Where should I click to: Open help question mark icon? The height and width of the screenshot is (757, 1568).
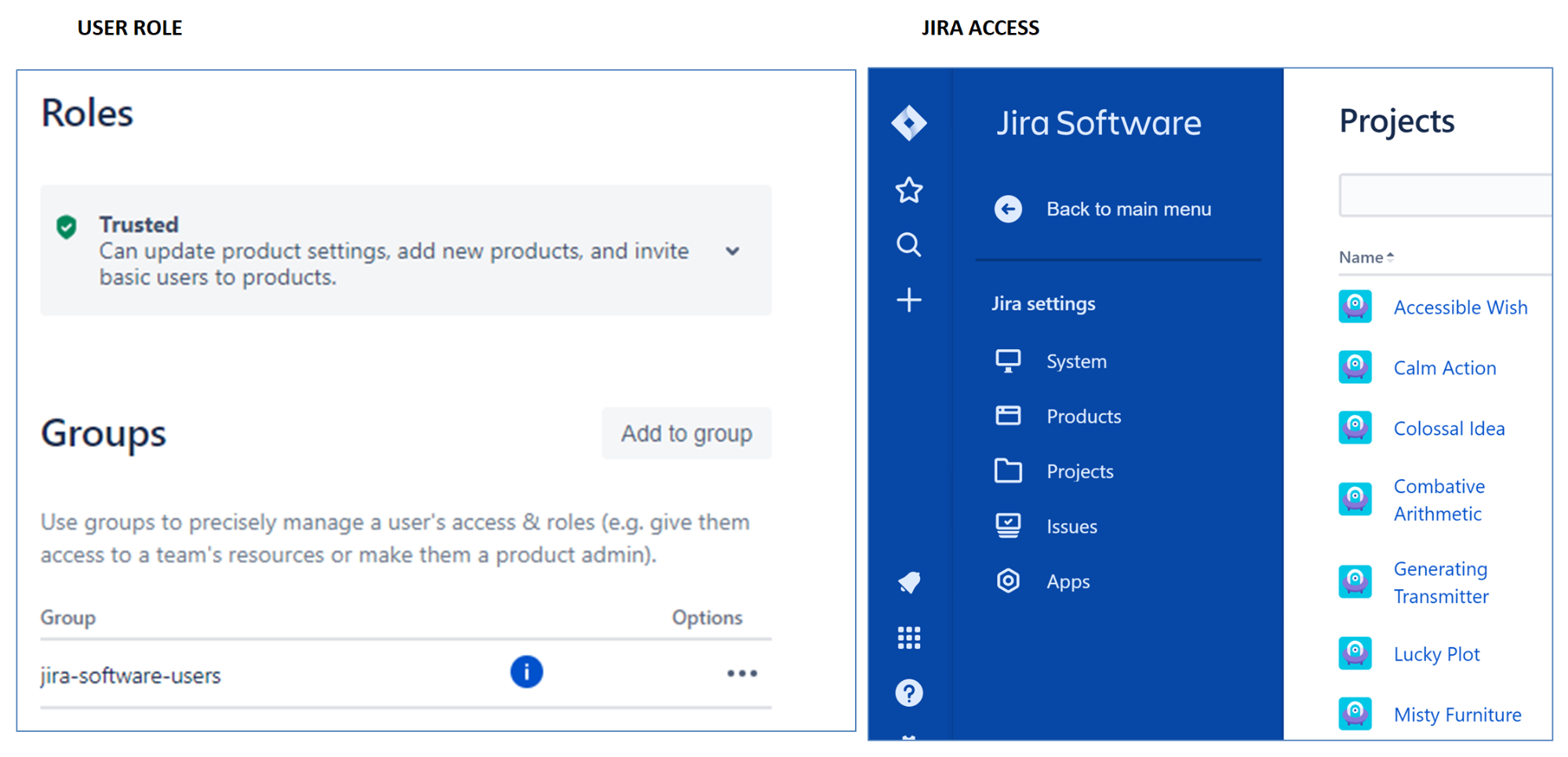pos(909,693)
